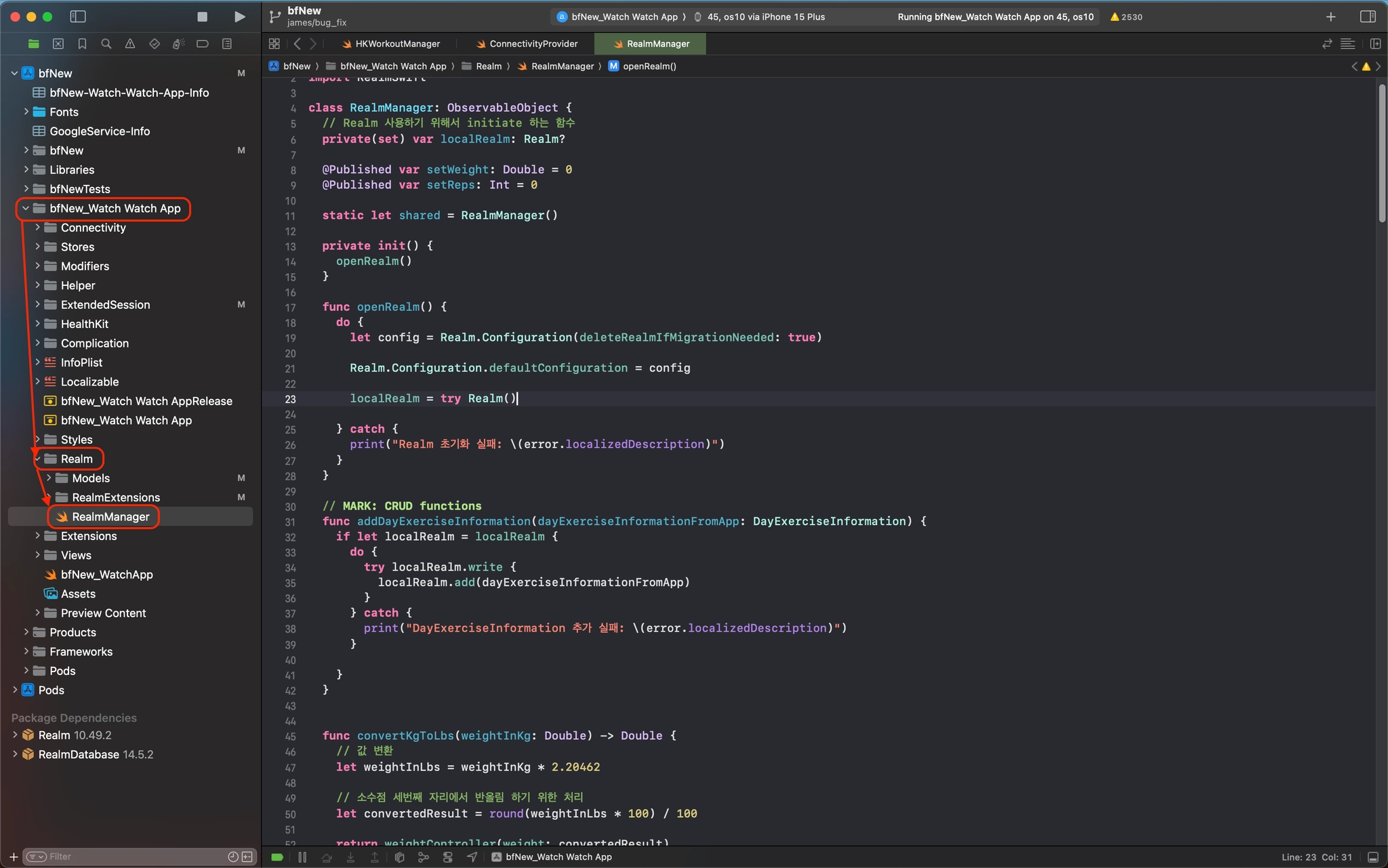
Task: Click Simulate Location arrow icon
Action: [472, 857]
